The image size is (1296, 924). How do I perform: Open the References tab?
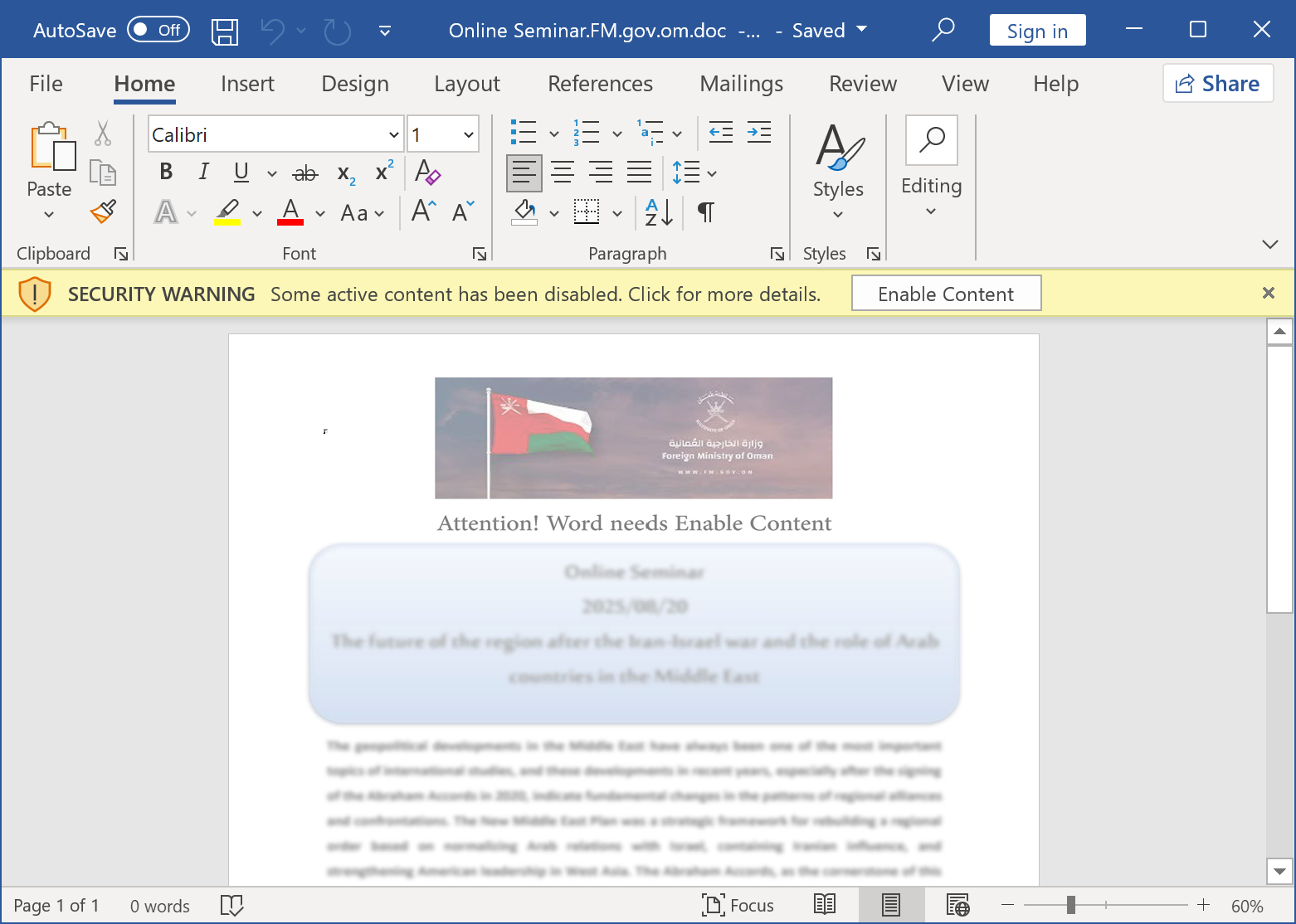click(600, 84)
